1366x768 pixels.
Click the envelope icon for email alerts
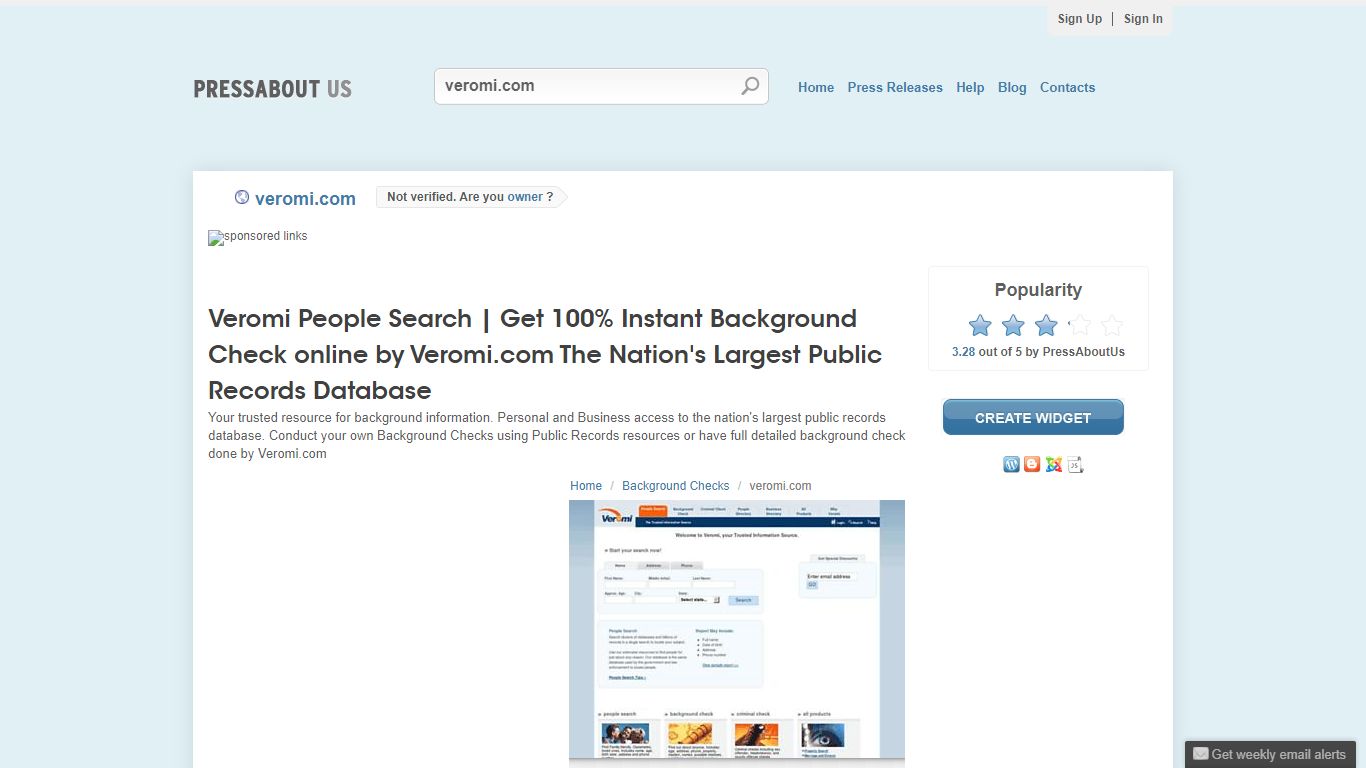1201,754
